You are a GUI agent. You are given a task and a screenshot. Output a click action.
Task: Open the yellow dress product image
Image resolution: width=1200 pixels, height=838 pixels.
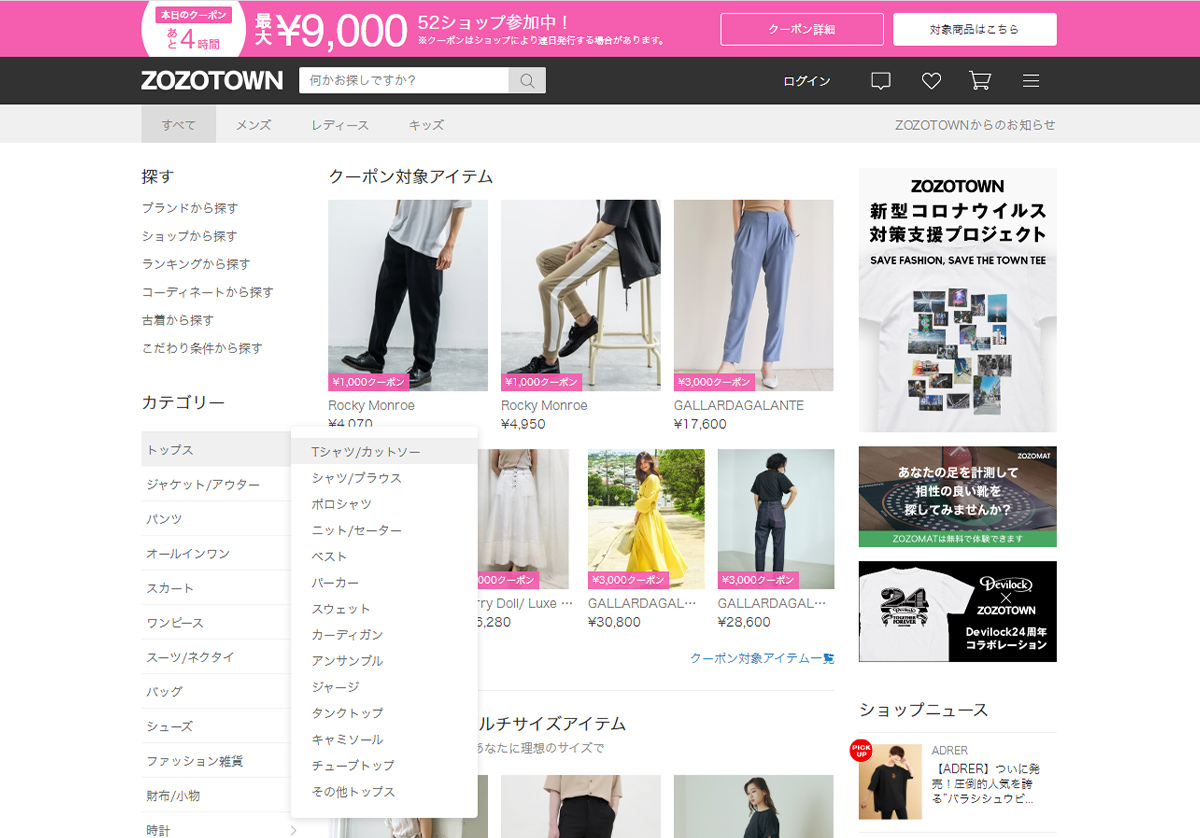tap(646, 519)
